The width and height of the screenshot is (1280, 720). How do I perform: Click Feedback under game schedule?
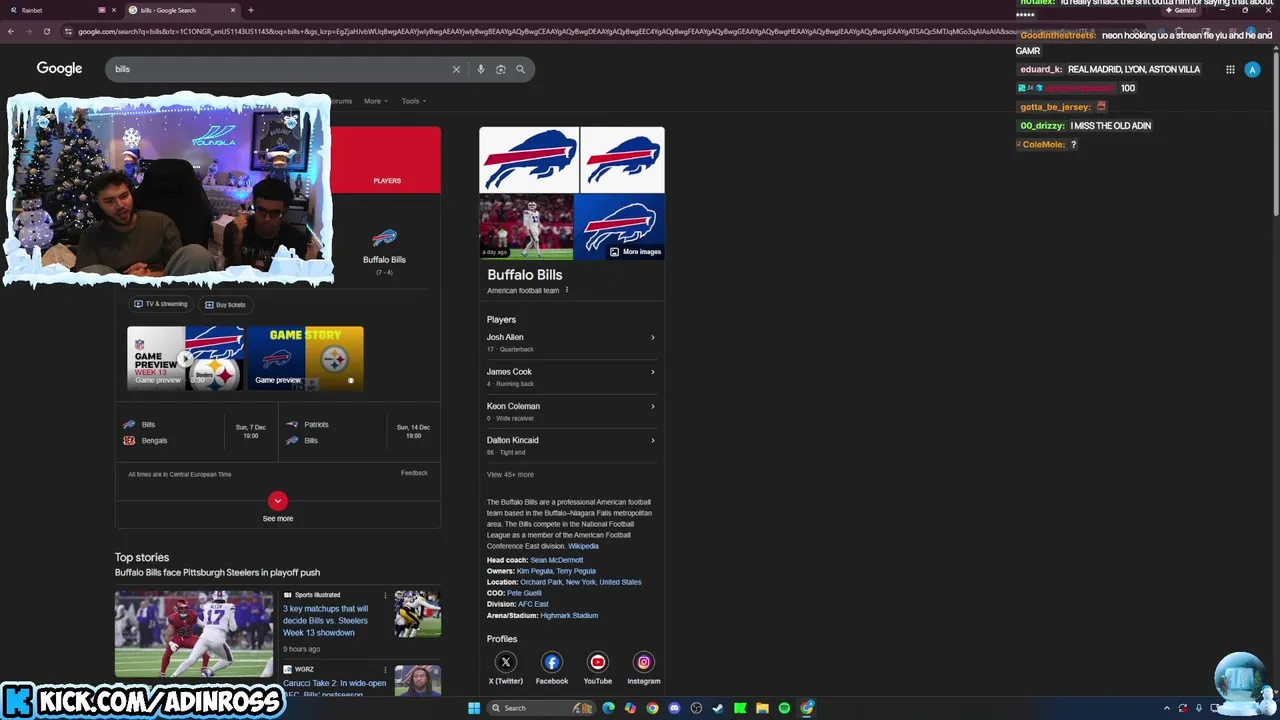point(414,473)
